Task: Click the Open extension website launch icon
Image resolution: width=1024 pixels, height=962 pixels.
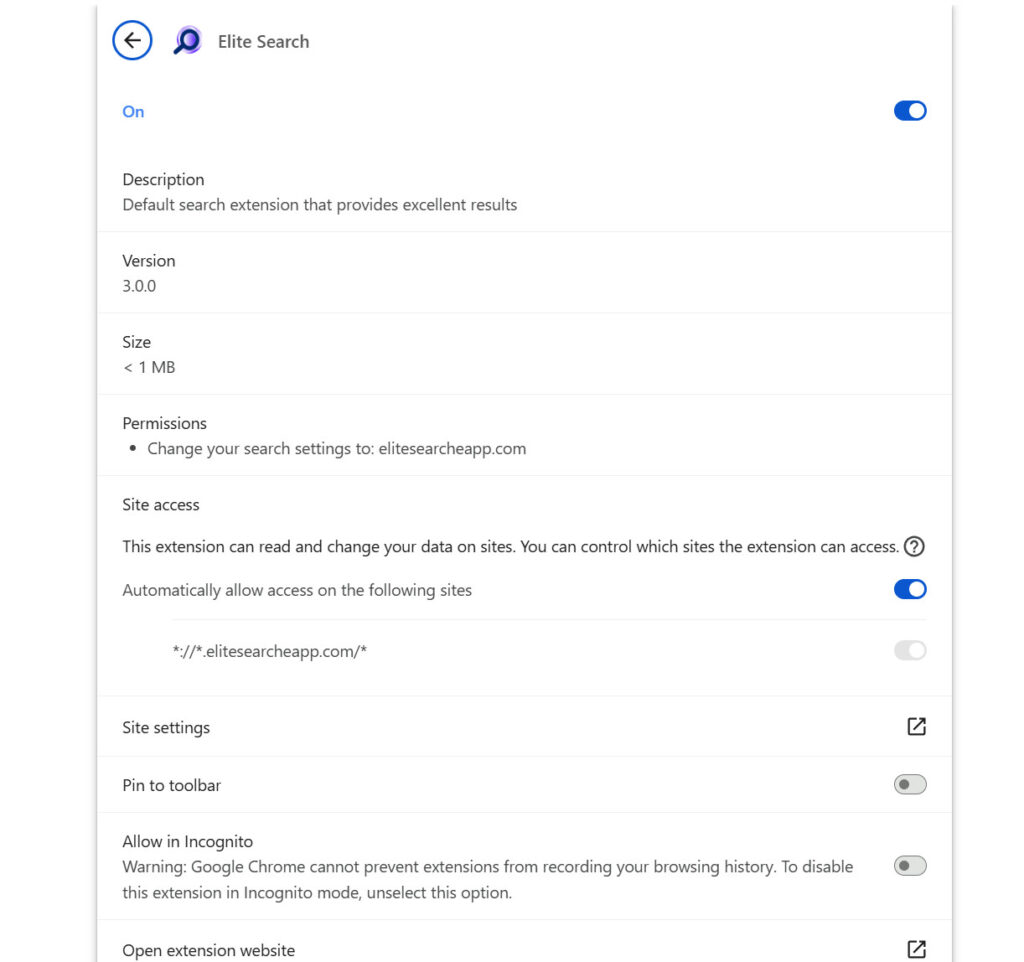Action: (915, 949)
